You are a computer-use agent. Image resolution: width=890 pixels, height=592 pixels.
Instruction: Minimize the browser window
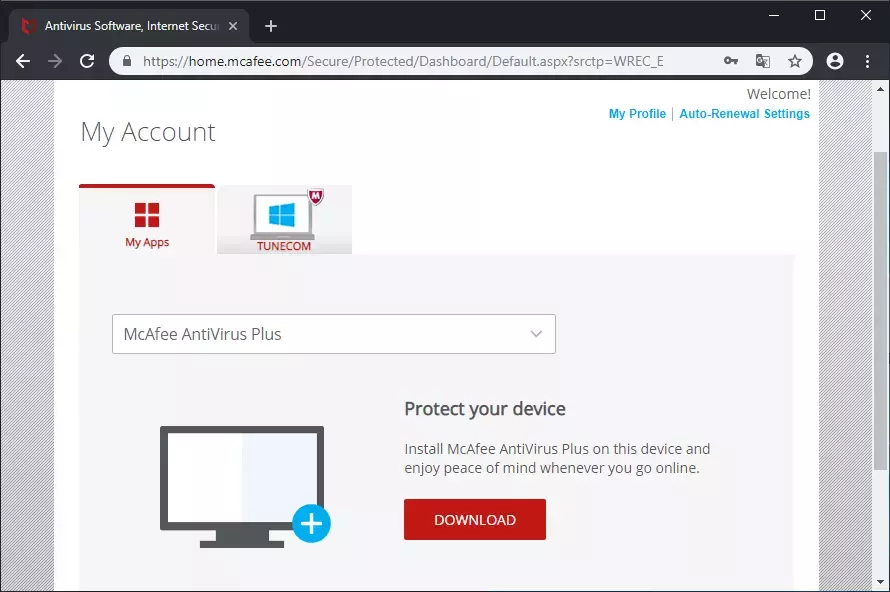click(x=774, y=15)
